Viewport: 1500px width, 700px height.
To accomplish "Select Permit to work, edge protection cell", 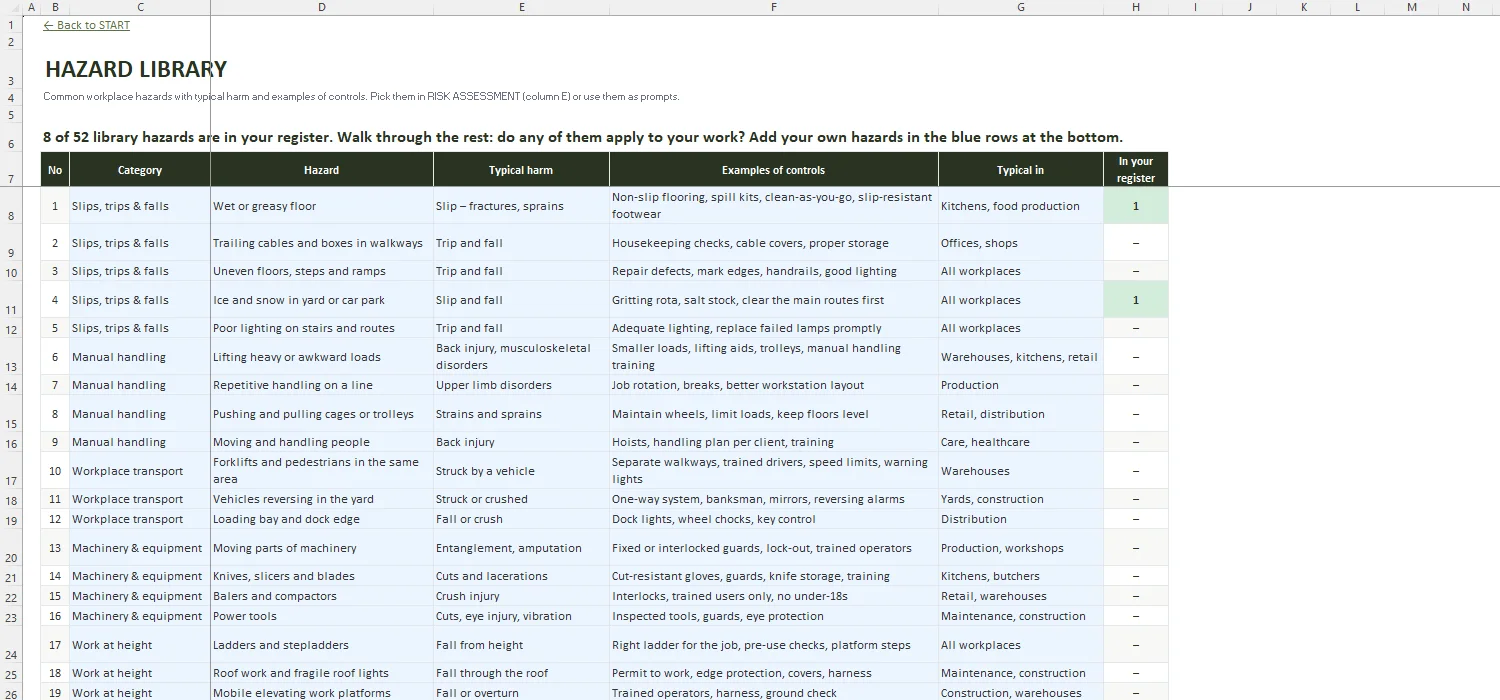I will pyautogui.click(x=774, y=673).
